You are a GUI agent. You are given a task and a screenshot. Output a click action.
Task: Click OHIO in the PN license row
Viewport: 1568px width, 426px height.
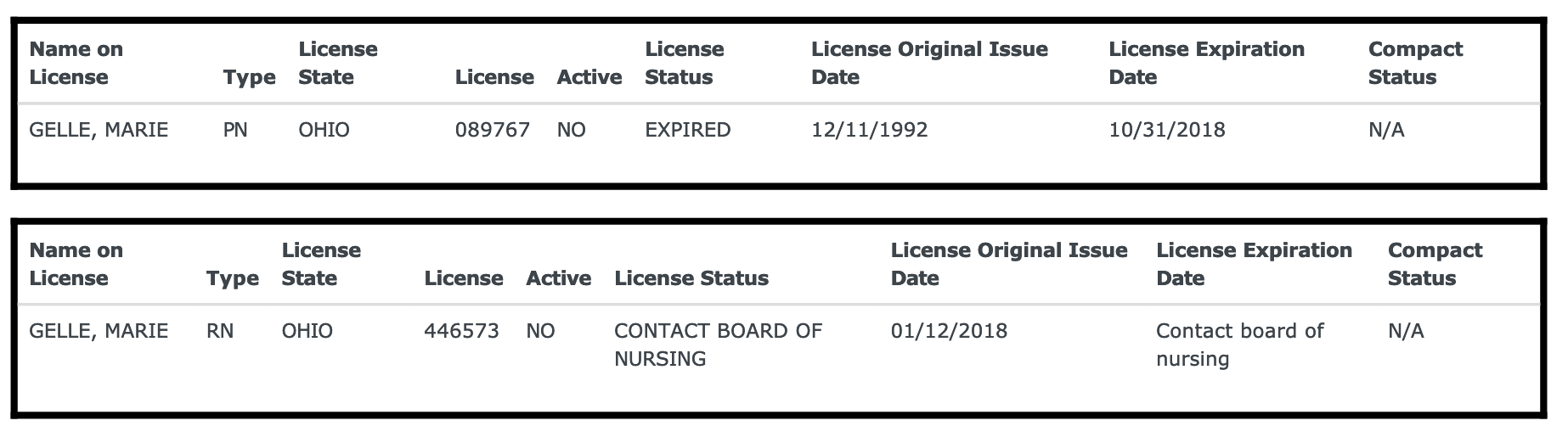point(324,130)
